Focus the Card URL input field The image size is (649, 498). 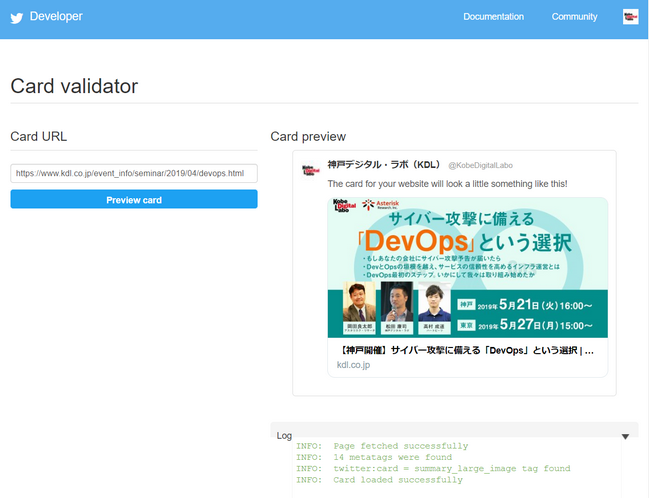134,173
